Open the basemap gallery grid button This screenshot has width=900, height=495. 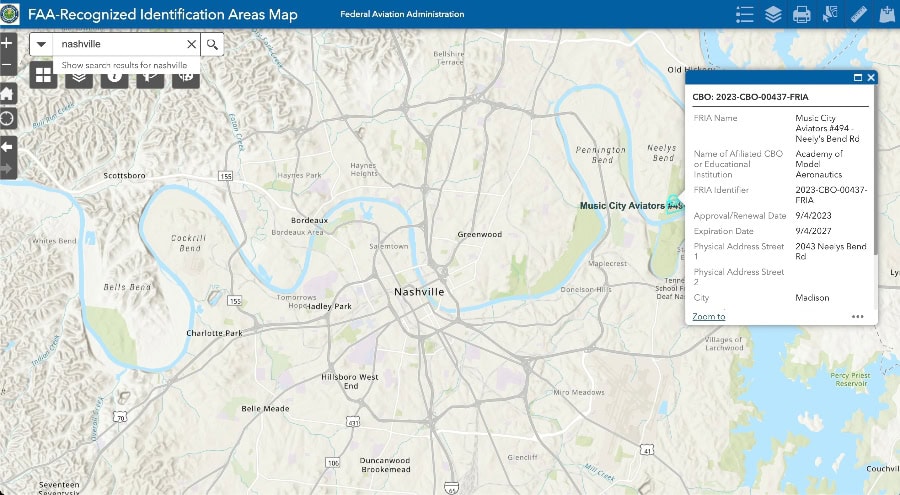point(43,74)
